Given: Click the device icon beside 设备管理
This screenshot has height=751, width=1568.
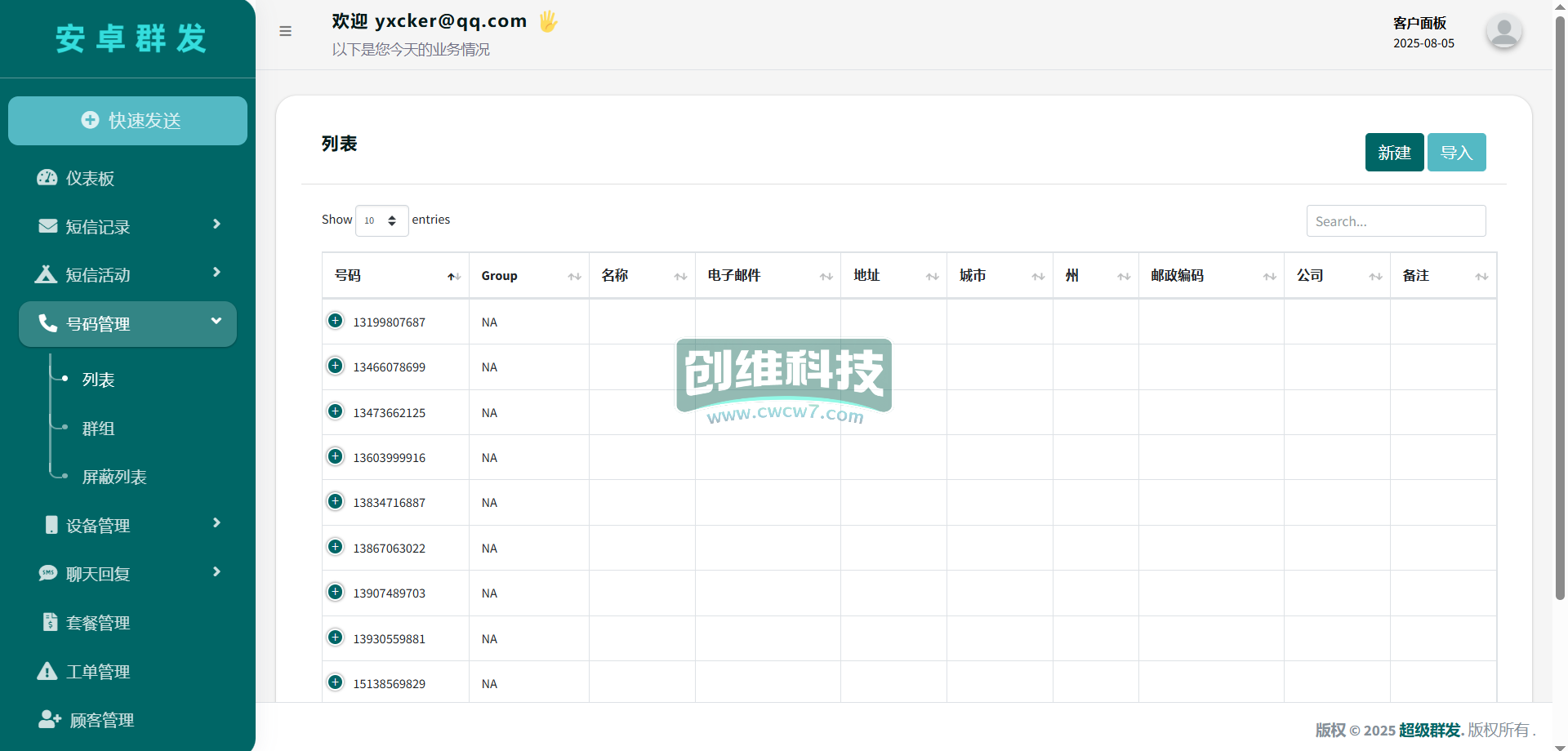Looking at the screenshot, I should [x=51, y=525].
